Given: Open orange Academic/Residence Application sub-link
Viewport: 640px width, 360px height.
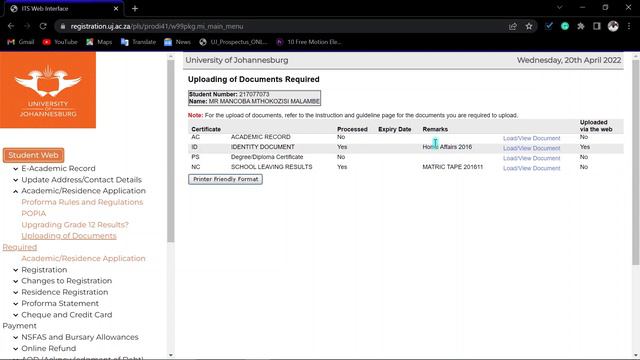Looking at the screenshot, I should click(83, 258).
